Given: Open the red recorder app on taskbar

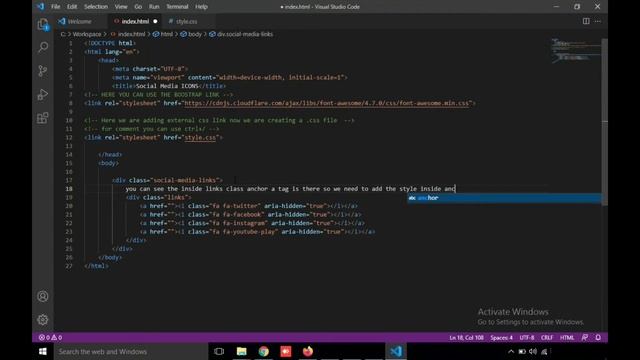Looking at the screenshot, I should [286, 351].
